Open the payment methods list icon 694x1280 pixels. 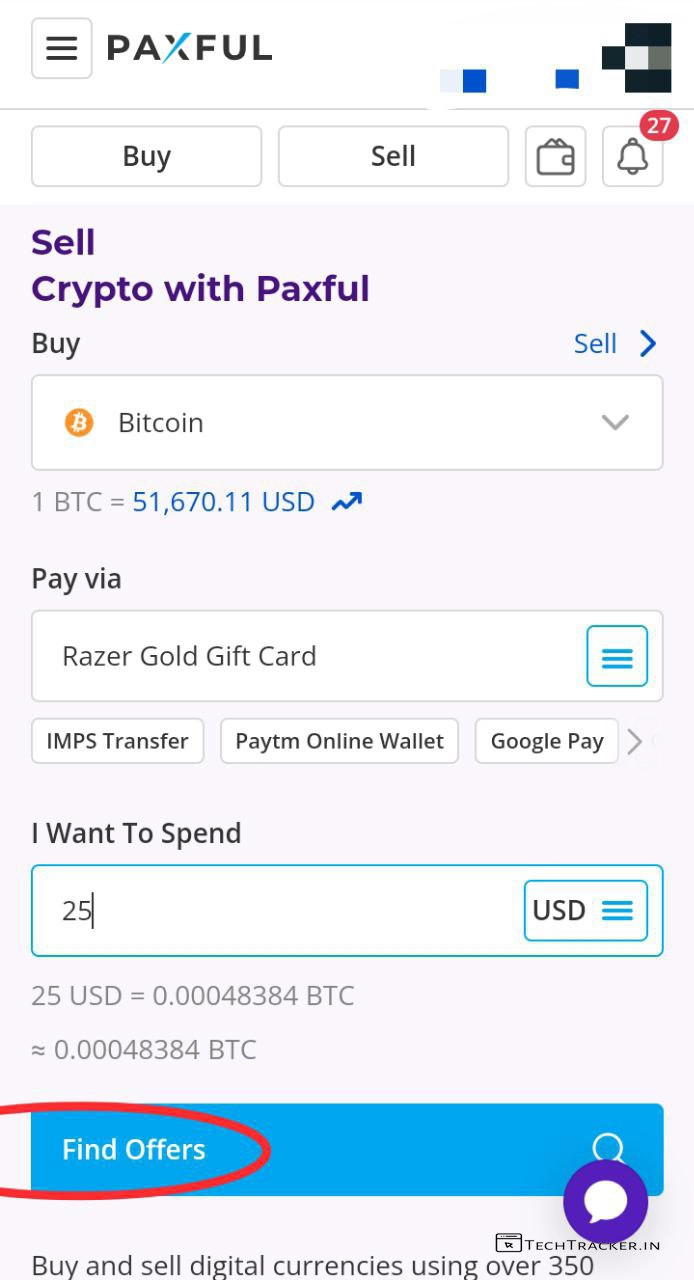pos(616,656)
